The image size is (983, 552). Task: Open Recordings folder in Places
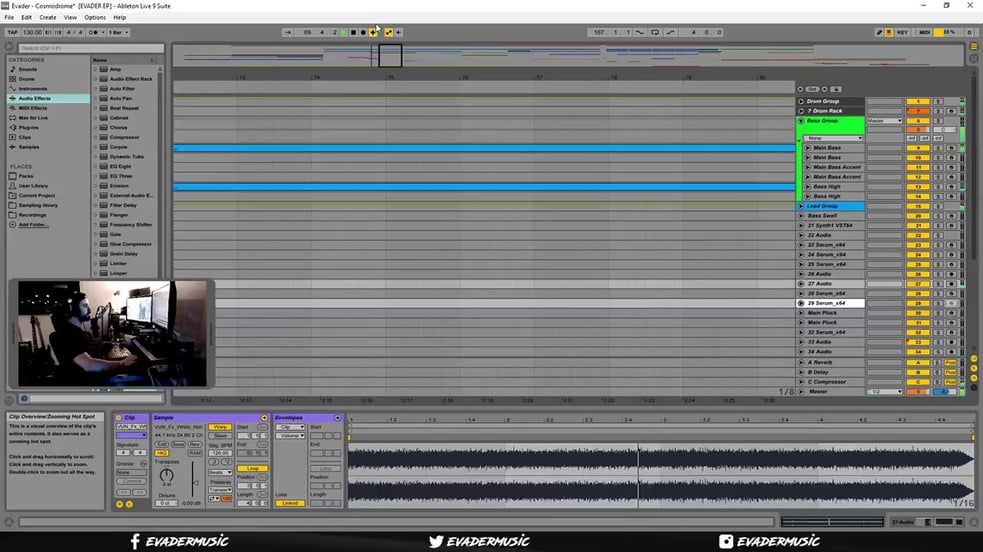tap(32, 215)
